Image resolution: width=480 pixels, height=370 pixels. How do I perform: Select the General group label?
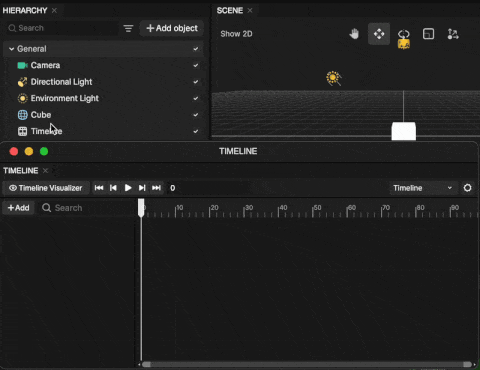pos(32,49)
